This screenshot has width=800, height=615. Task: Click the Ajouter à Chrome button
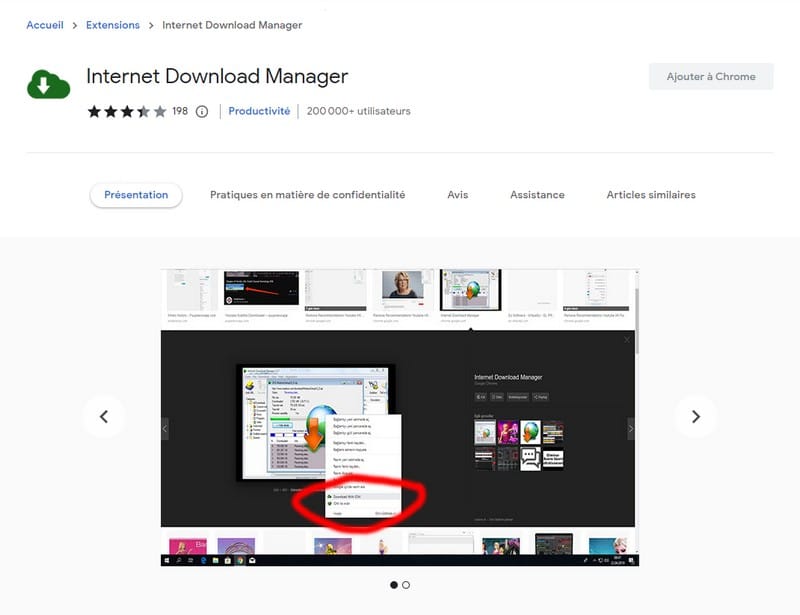(x=711, y=76)
